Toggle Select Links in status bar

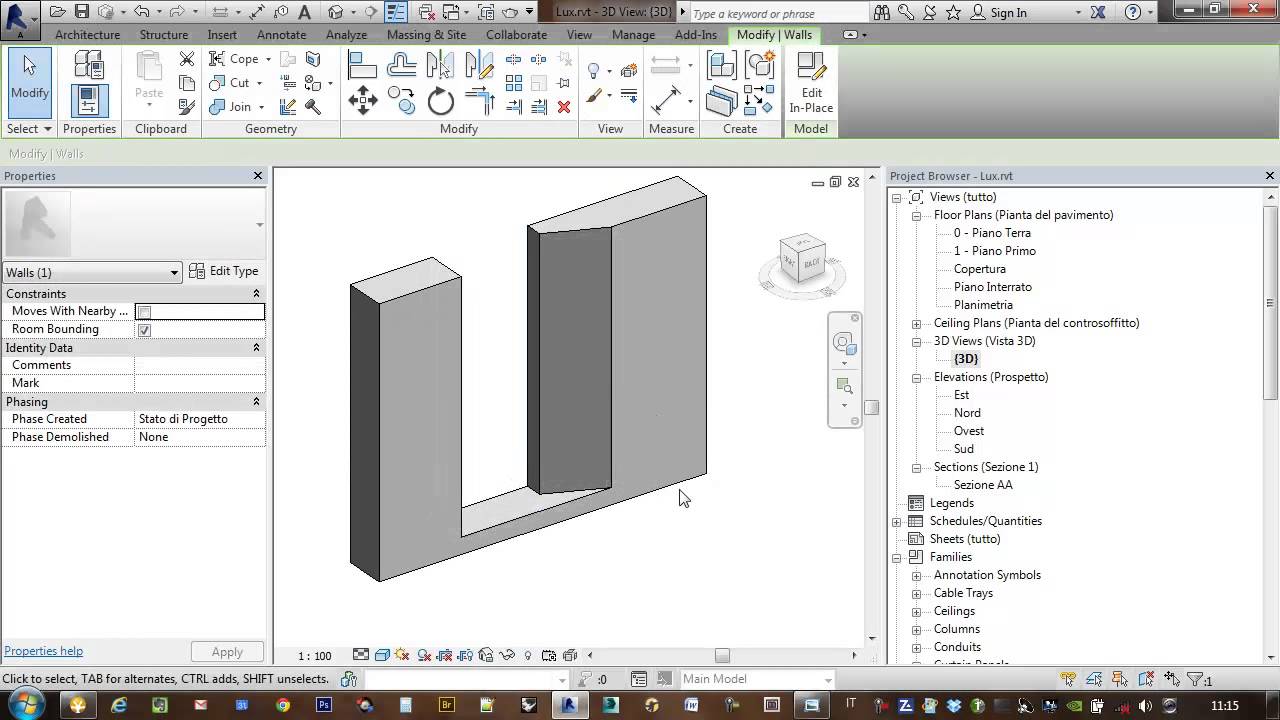click(1068, 679)
